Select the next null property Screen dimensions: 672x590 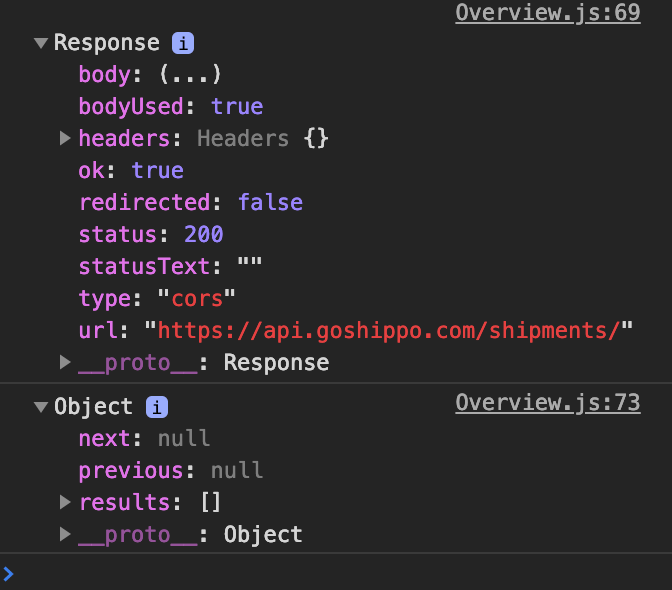[144, 438]
